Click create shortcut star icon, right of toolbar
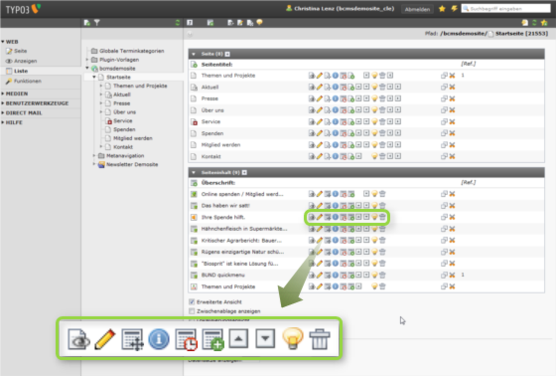Screen dimensions: 556x376 [544, 23]
